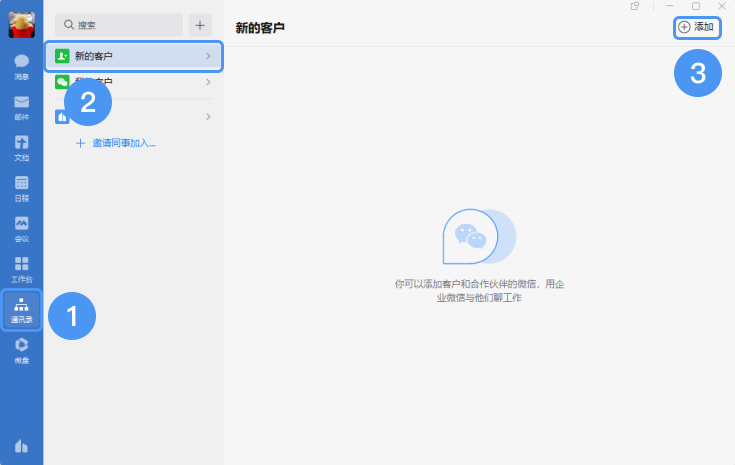Expand the WeChat customer row chevron

(x=208, y=82)
